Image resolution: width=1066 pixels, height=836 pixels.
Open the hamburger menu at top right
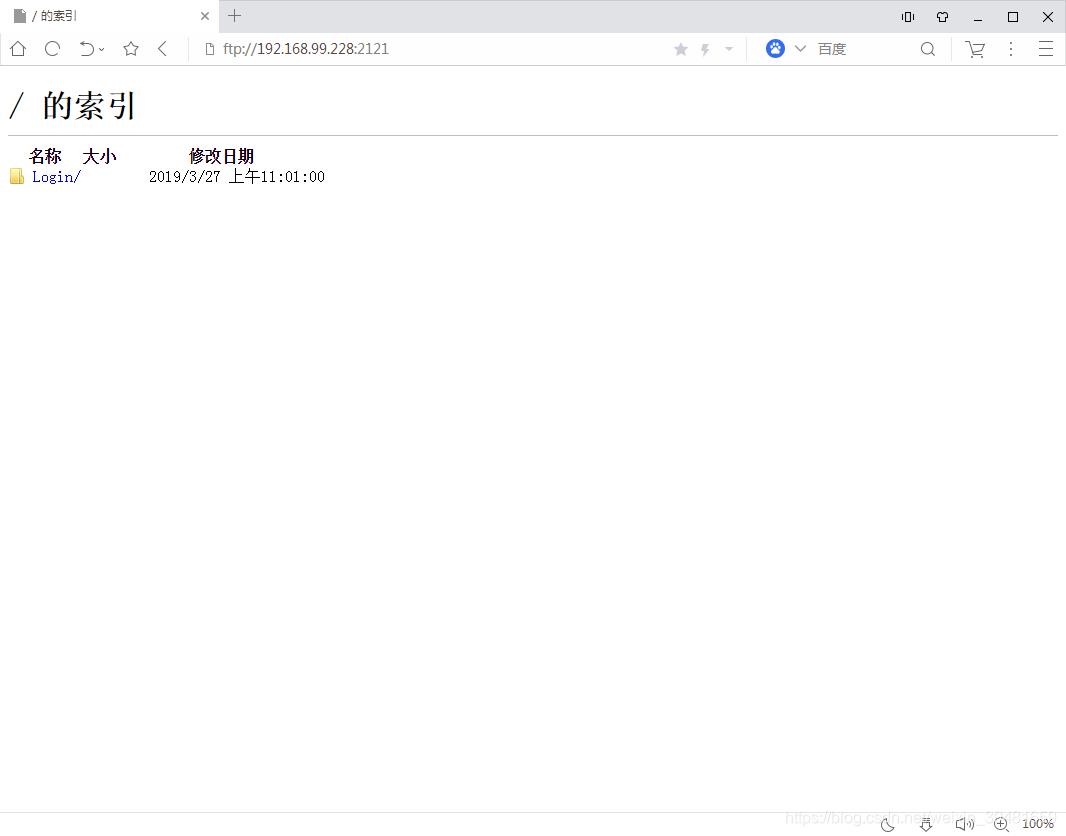point(1045,48)
